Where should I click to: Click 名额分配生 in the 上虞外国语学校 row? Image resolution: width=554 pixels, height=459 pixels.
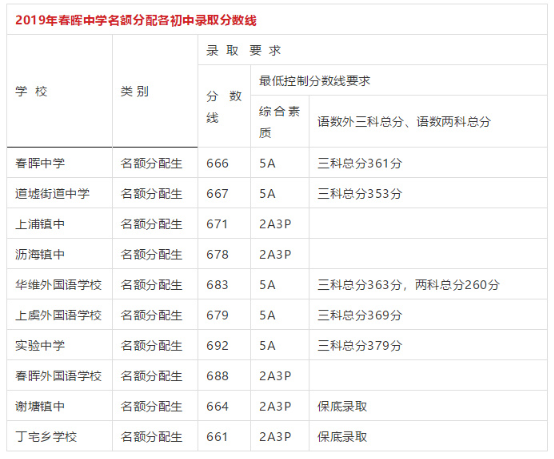[x=151, y=315]
